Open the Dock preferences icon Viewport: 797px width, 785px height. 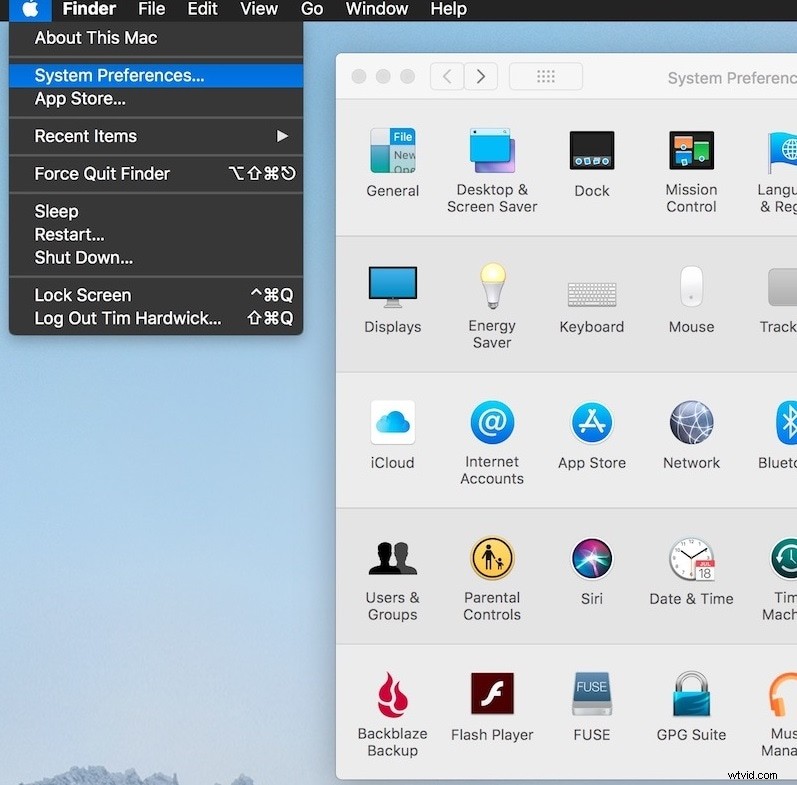coord(592,150)
